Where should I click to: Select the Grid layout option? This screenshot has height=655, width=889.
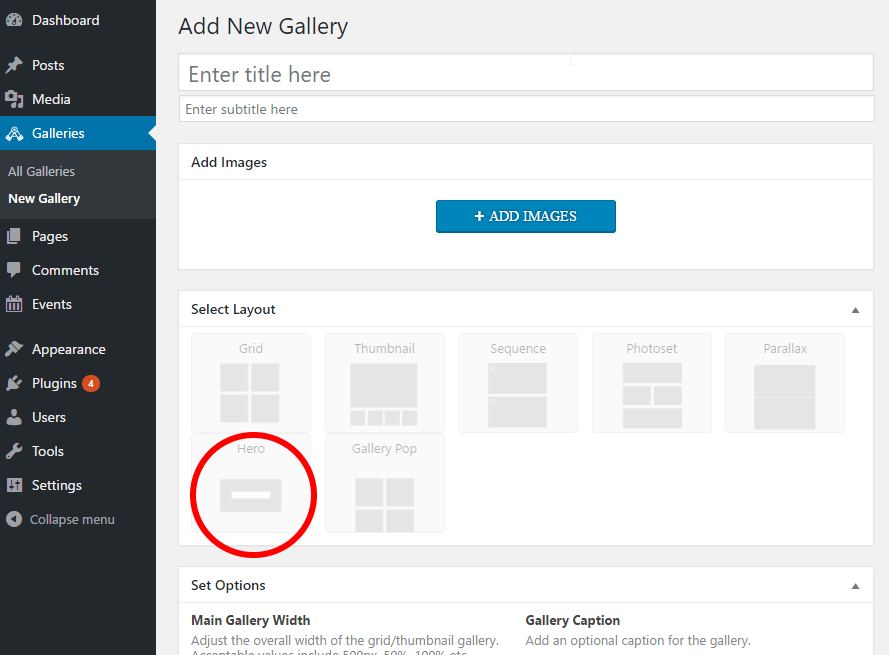pyautogui.click(x=250, y=383)
